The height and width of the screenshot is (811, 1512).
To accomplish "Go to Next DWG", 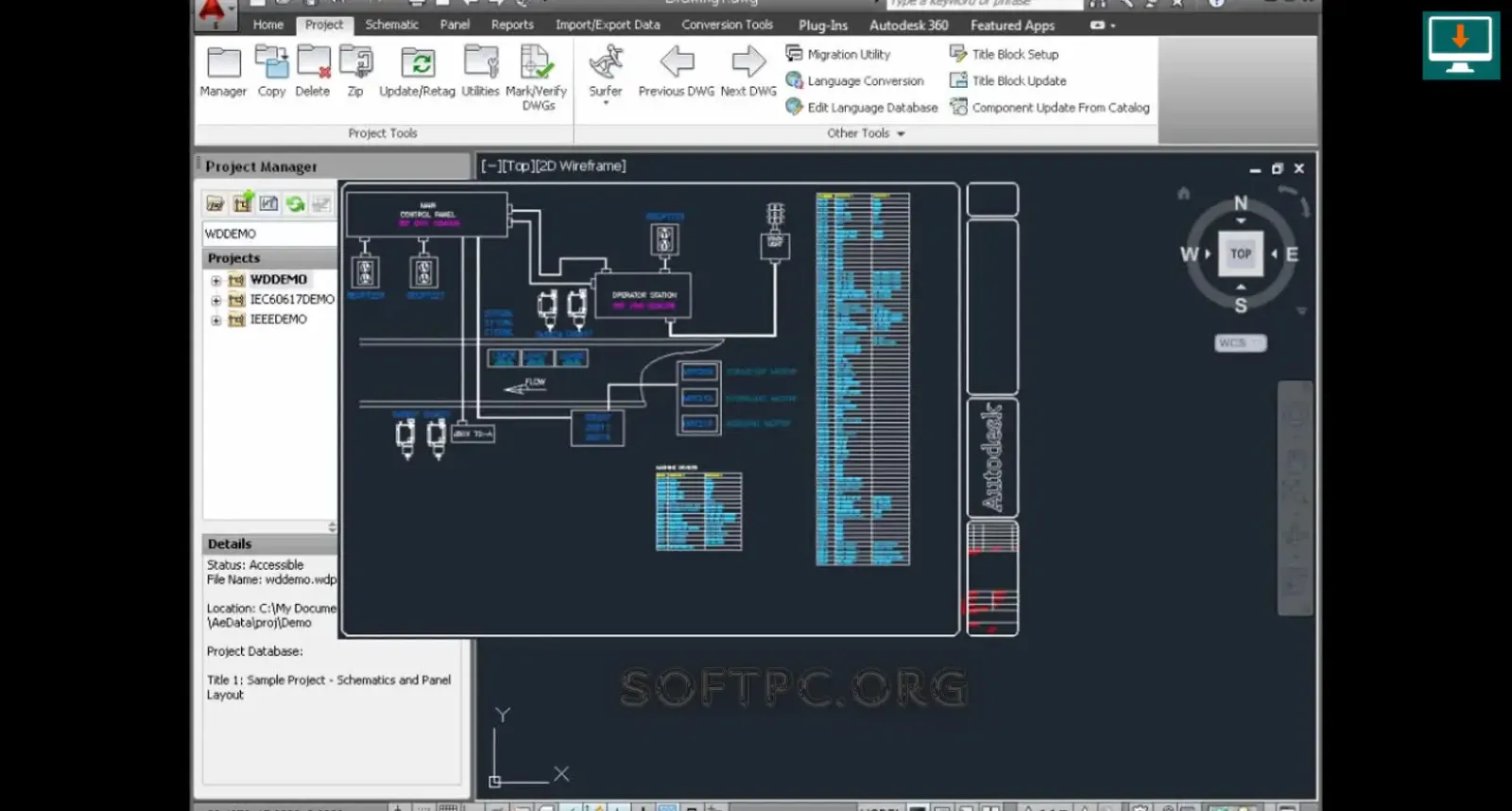I will point(748,71).
